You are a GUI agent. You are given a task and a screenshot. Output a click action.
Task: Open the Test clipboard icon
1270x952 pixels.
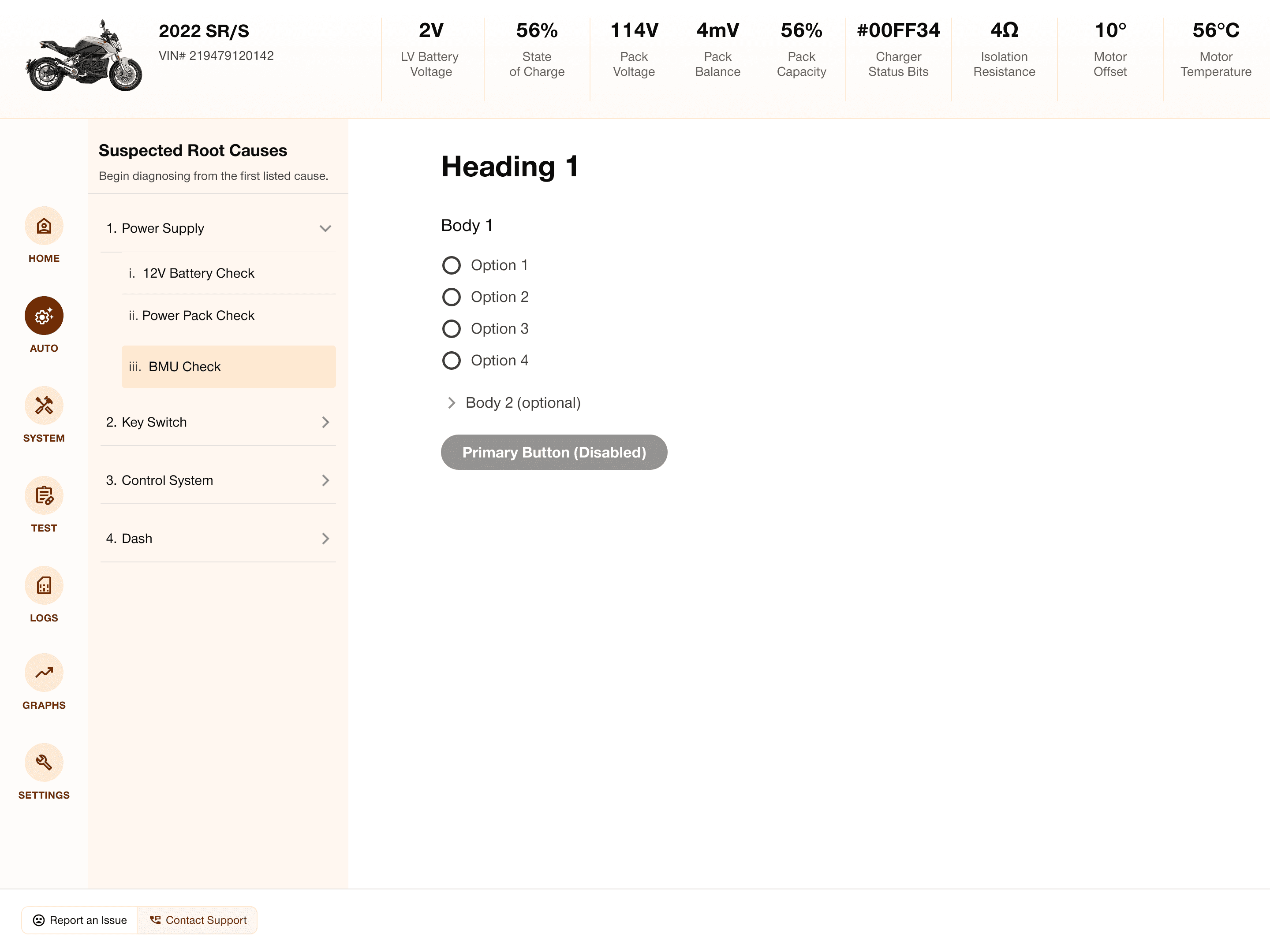click(44, 495)
